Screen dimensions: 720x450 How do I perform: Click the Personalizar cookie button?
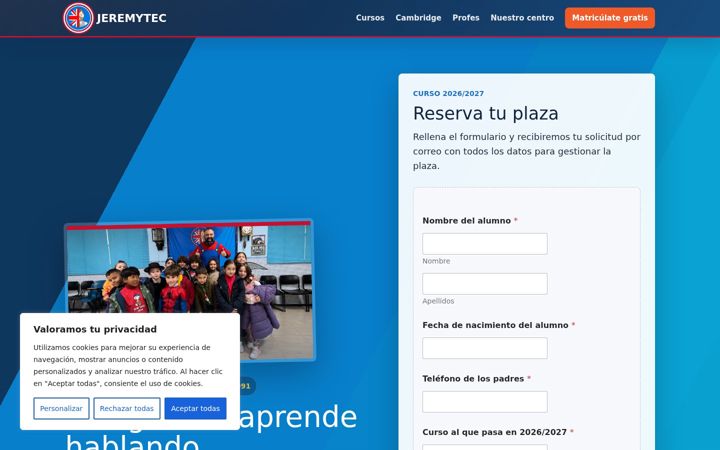coord(61,408)
